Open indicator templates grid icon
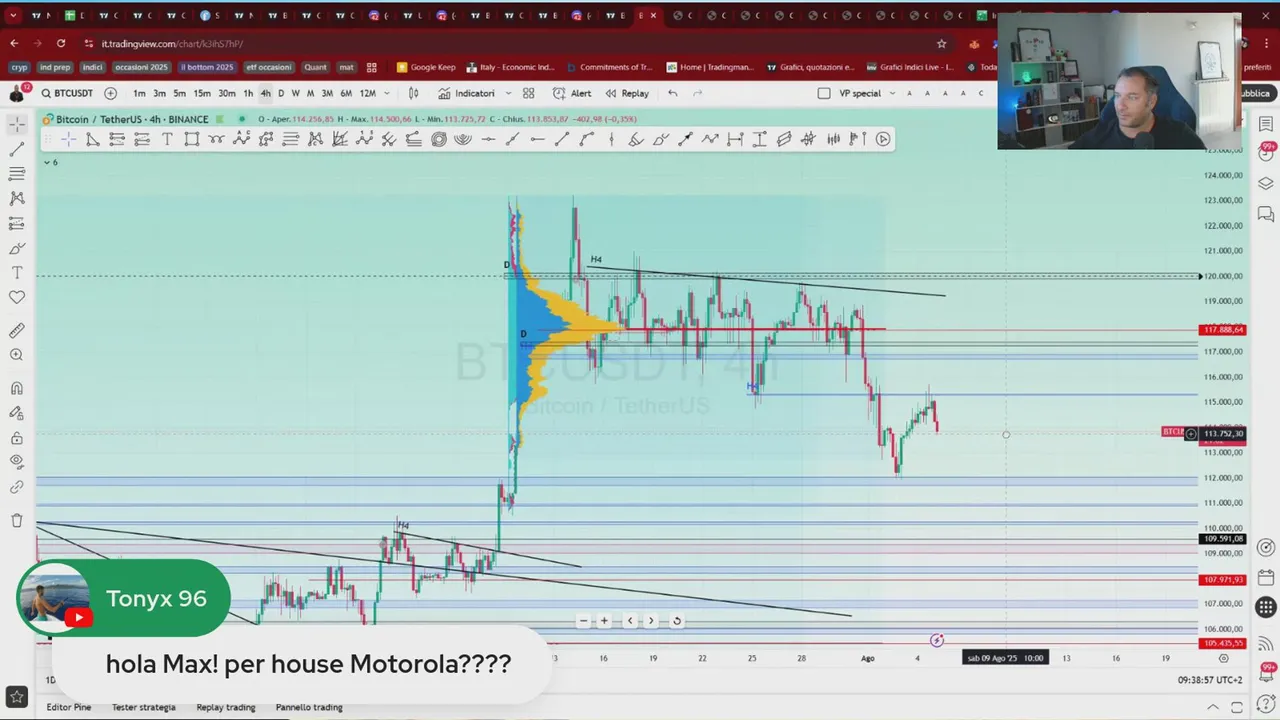 tap(528, 93)
